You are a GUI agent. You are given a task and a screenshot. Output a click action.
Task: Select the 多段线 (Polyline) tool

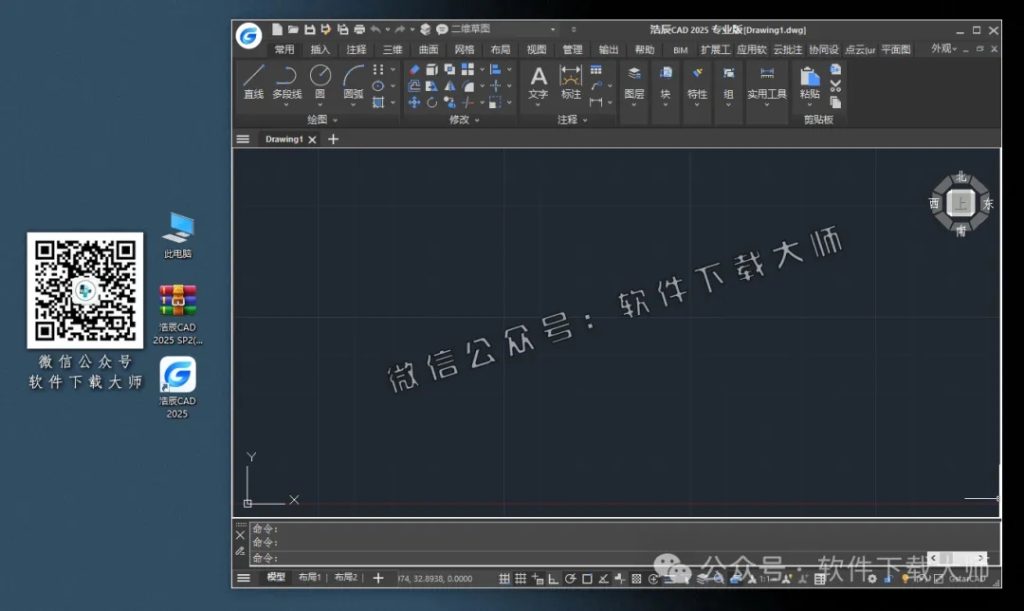click(x=287, y=81)
